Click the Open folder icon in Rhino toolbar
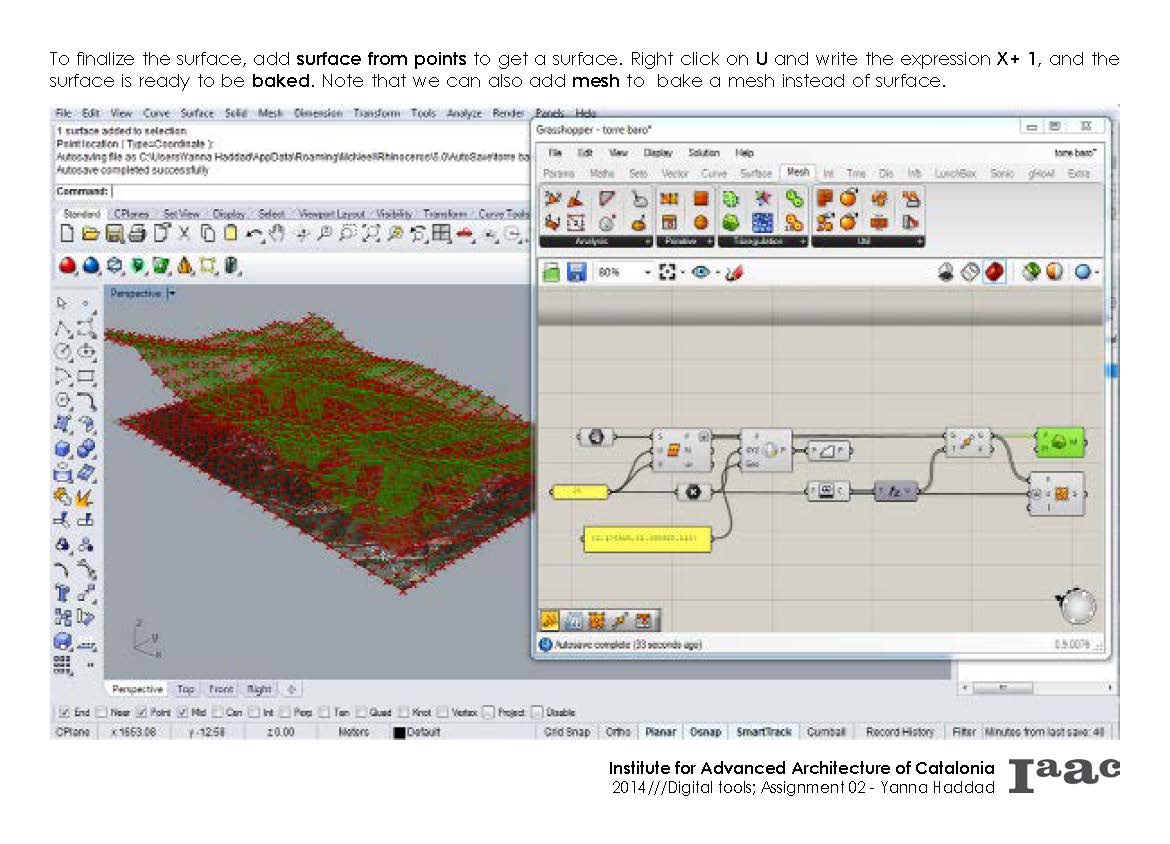 [x=90, y=235]
